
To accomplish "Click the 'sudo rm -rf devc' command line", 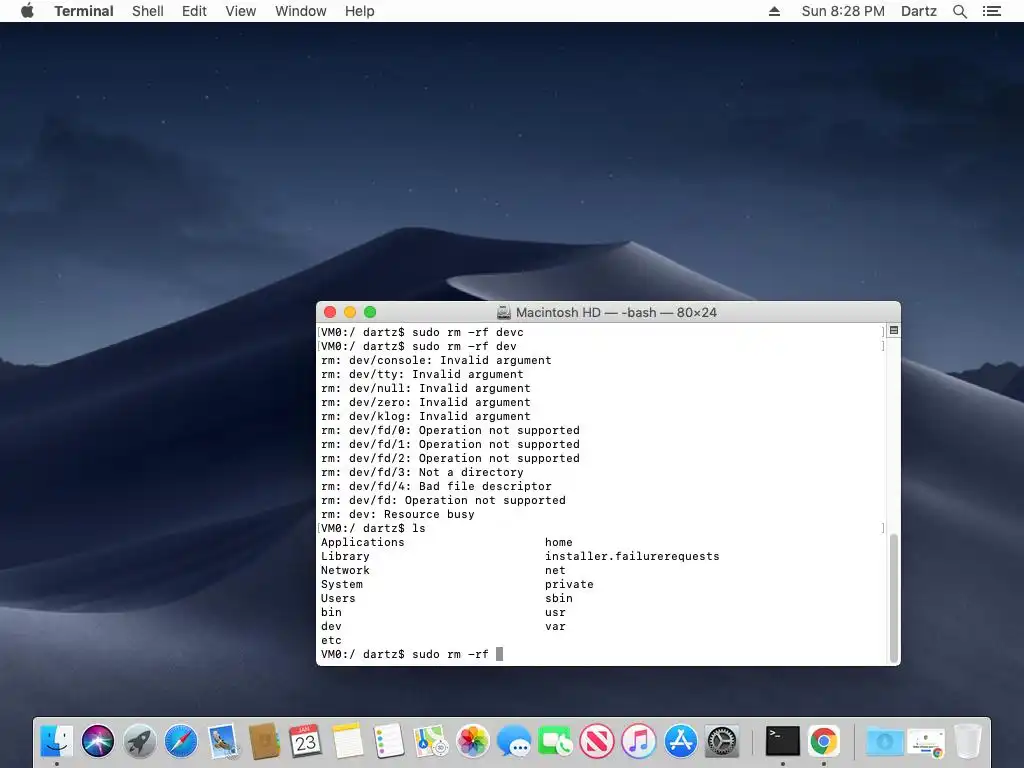I will click(468, 332).
